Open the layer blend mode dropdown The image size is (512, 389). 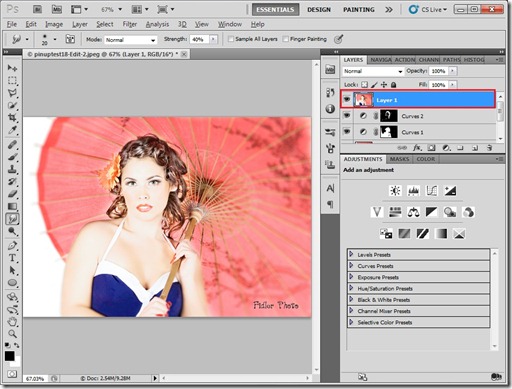pos(373,71)
